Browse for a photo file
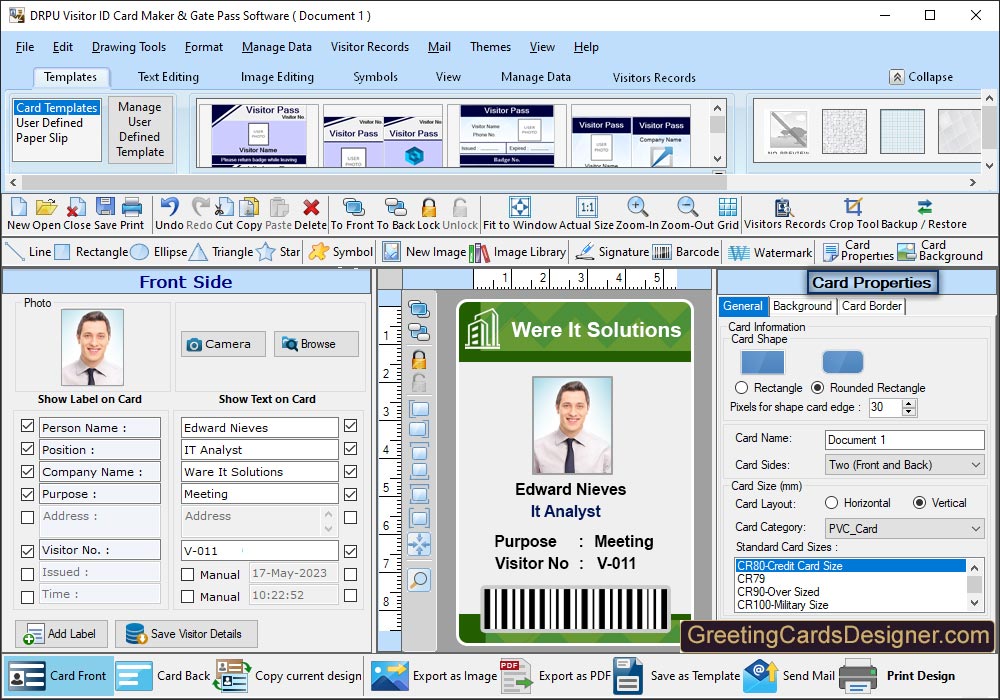This screenshot has width=1000, height=700. pyautogui.click(x=316, y=344)
